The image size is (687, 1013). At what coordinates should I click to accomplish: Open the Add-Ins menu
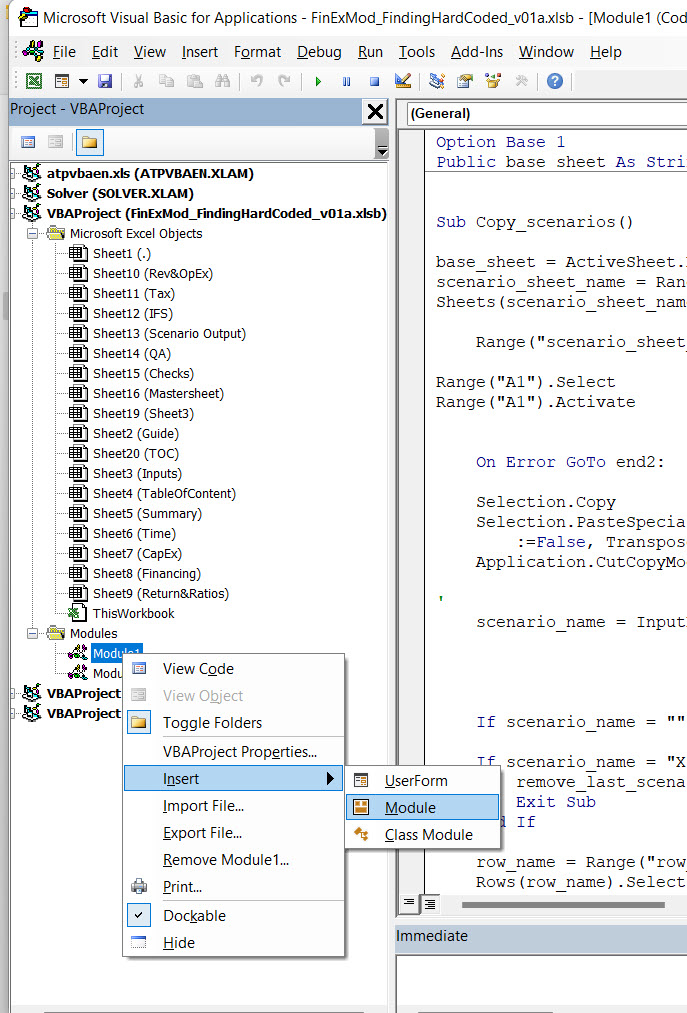pos(477,52)
